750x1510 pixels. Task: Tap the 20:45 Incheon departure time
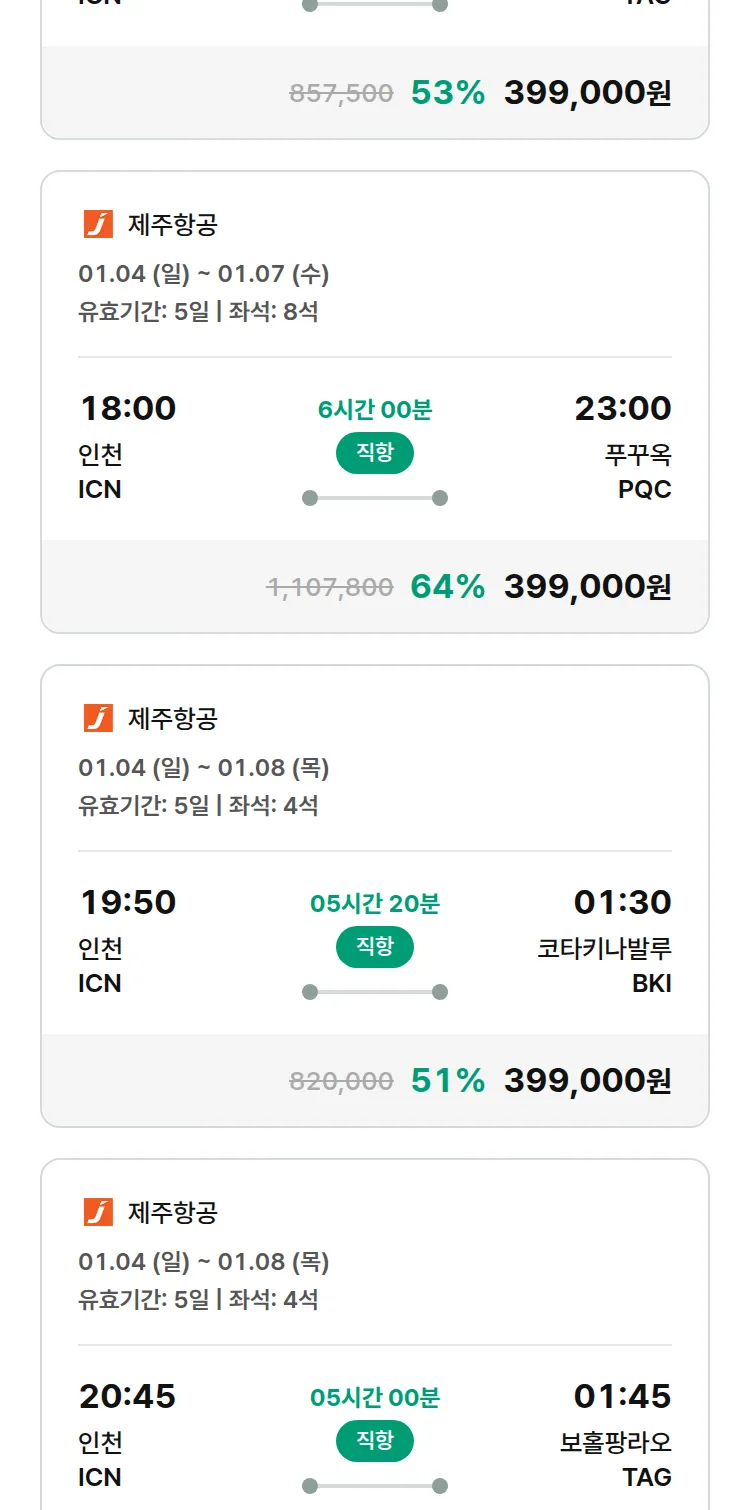128,1396
